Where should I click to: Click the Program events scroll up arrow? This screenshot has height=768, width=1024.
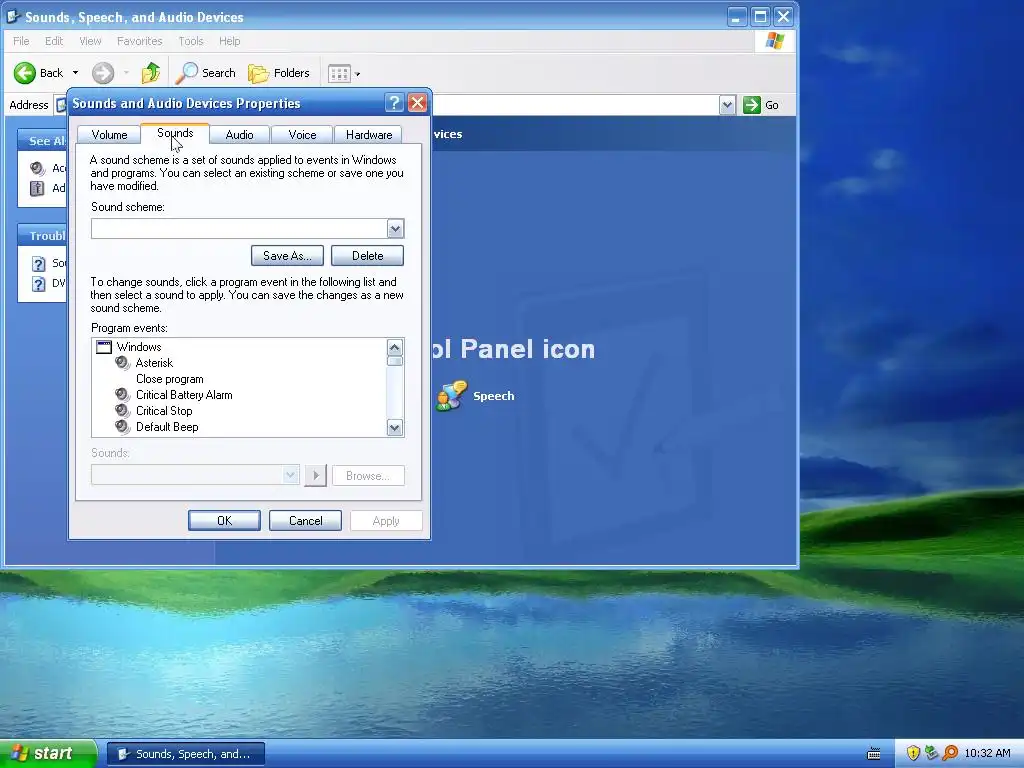[x=394, y=347]
